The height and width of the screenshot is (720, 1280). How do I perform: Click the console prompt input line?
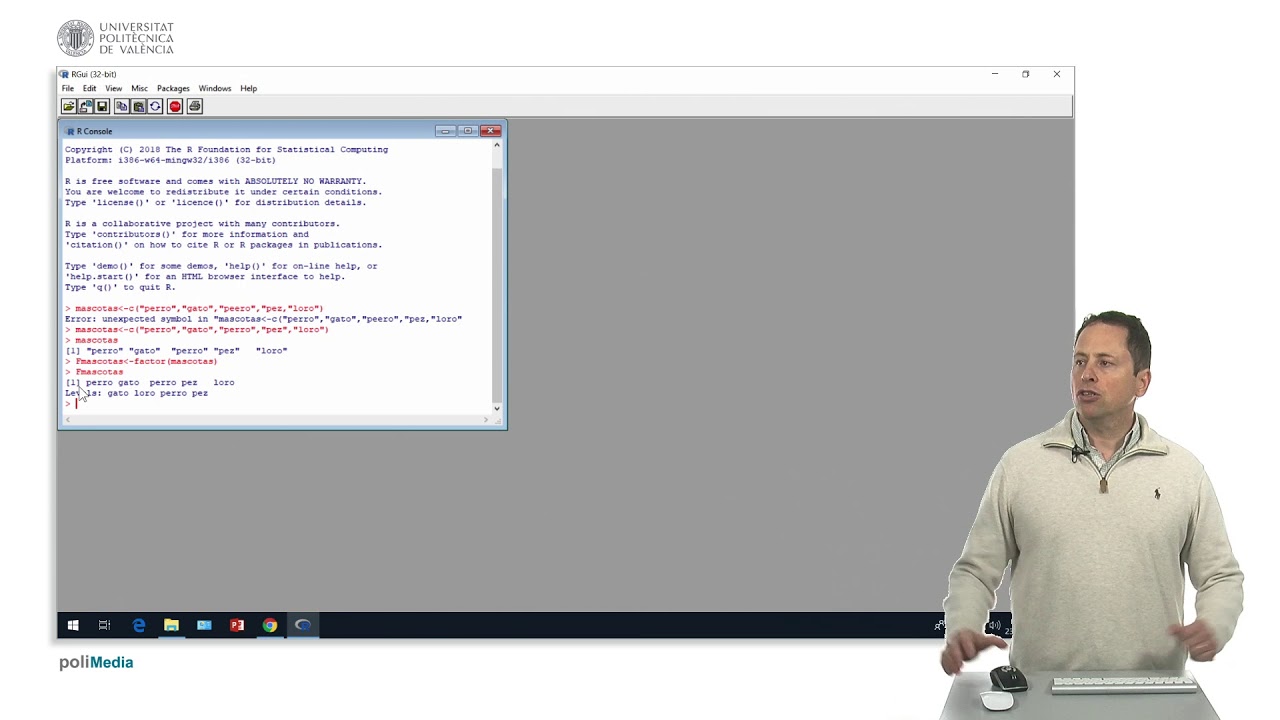tap(277, 404)
